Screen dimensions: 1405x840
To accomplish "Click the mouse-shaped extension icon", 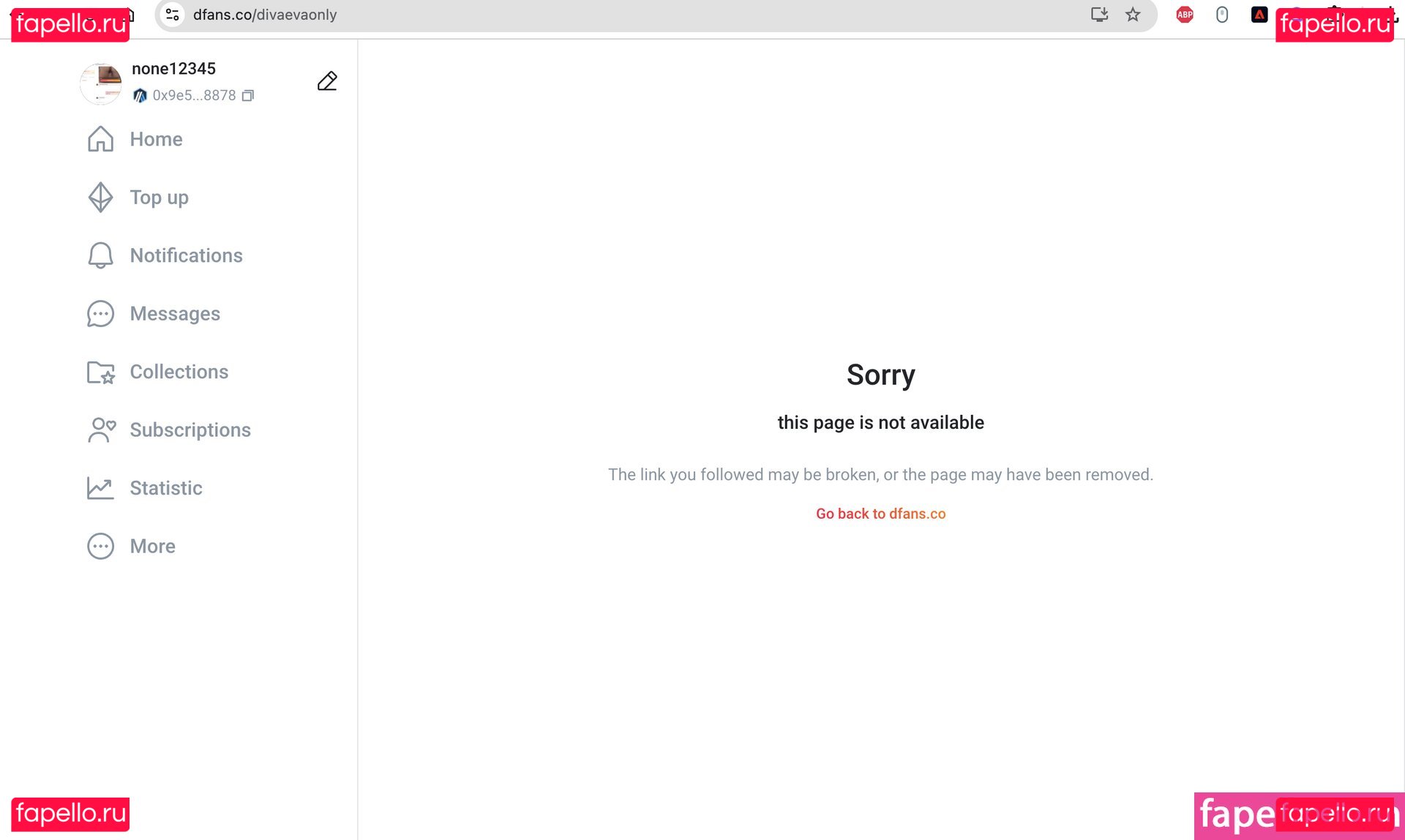I will (1222, 15).
